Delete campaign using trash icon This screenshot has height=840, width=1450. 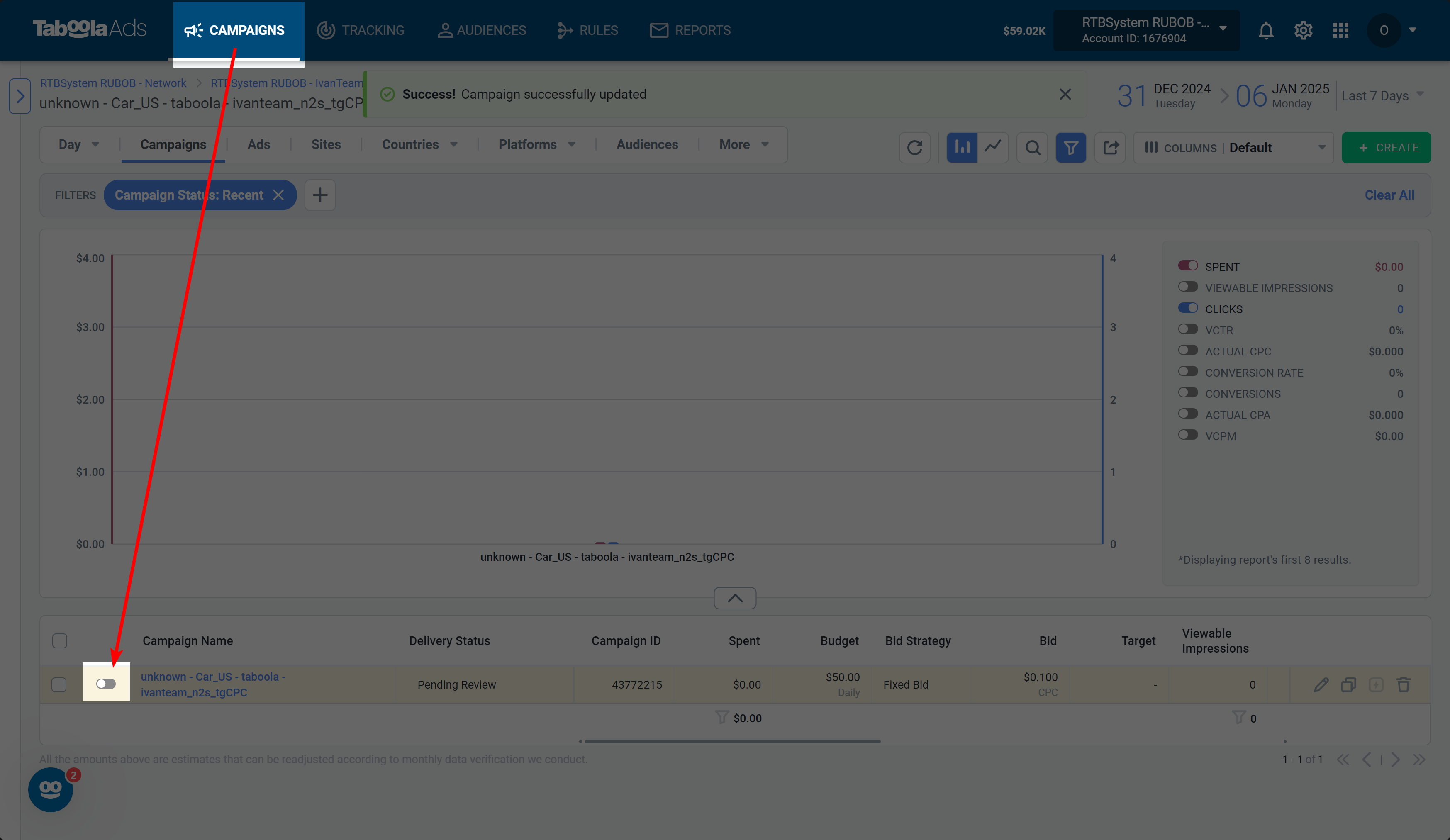pyautogui.click(x=1404, y=684)
